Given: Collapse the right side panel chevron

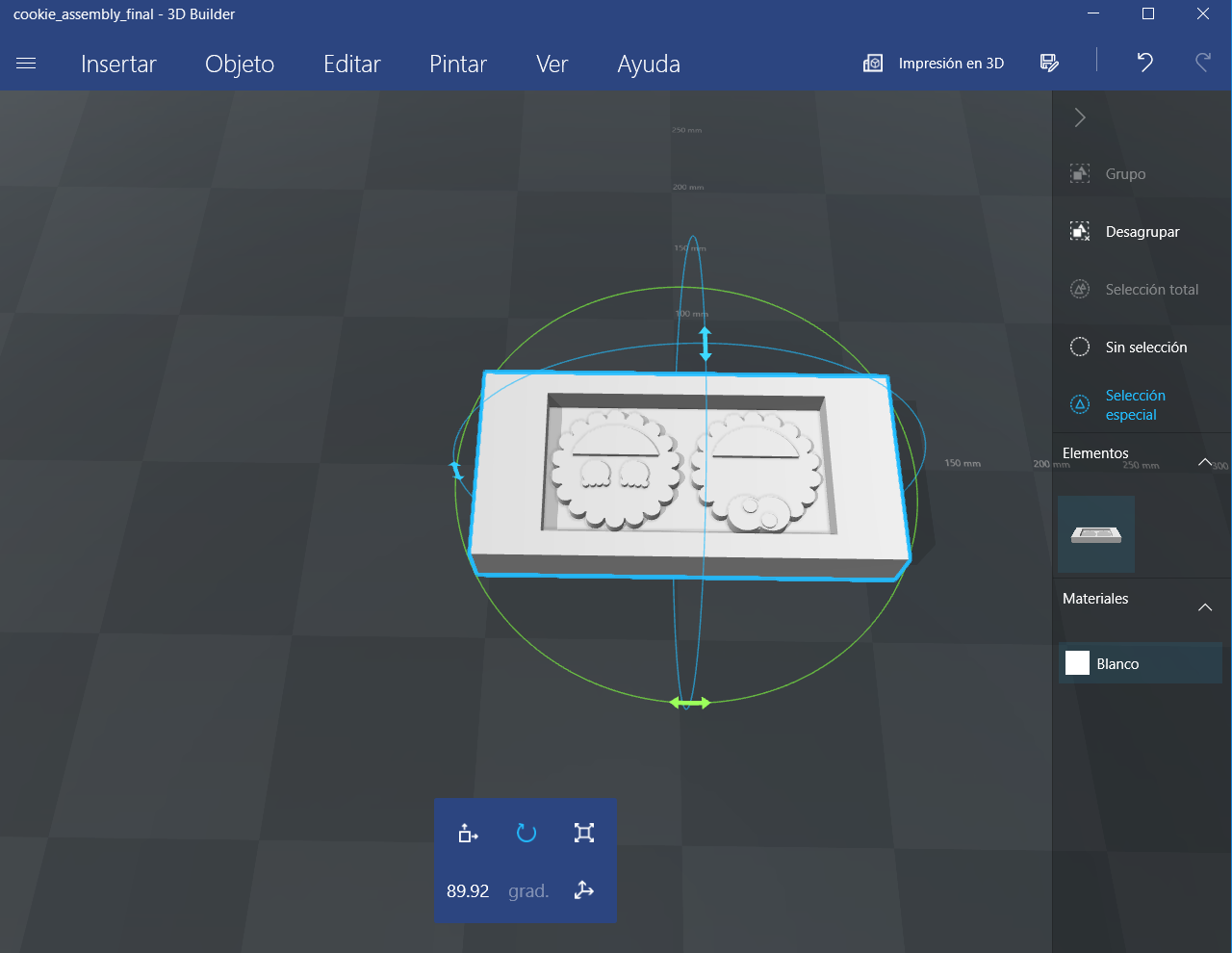Looking at the screenshot, I should pyautogui.click(x=1080, y=117).
